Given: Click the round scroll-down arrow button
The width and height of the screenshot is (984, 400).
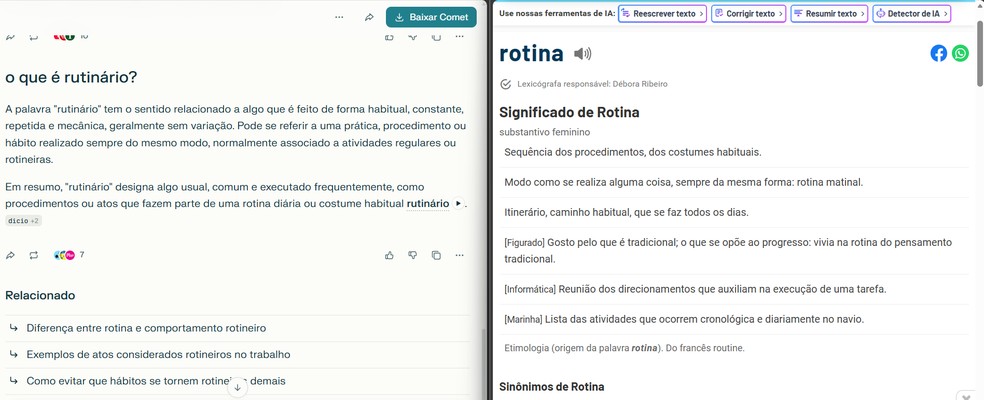Looking at the screenshot, I should (237, 388).
